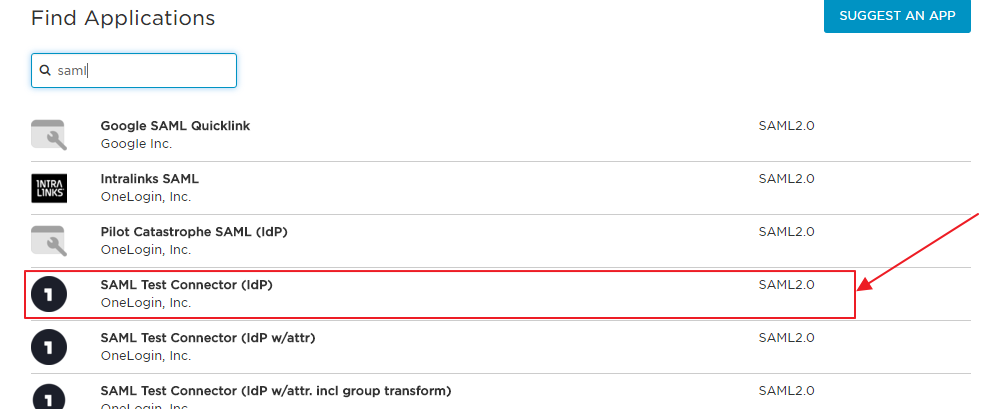Click Google Inc. vendor text
The width and height of the screenshot is (994, 409).
point(136,144)
